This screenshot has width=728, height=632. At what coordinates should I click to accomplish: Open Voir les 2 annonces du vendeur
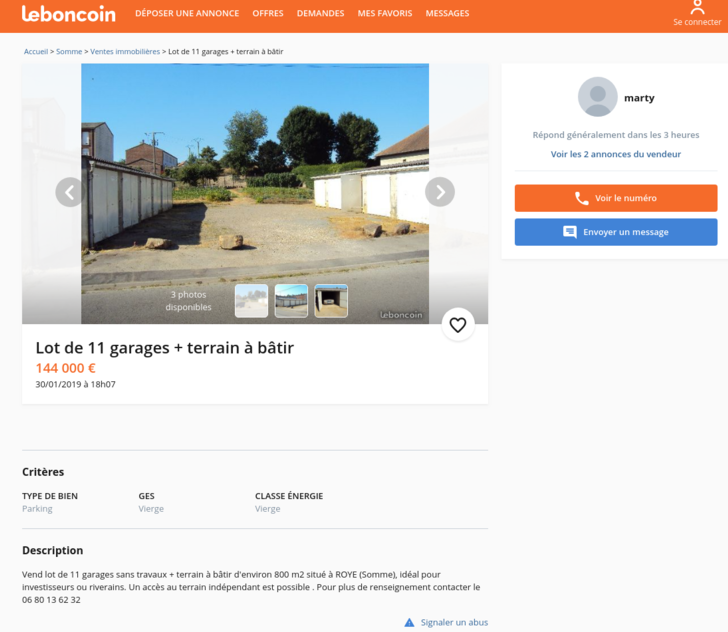click(x=616, y=154)
